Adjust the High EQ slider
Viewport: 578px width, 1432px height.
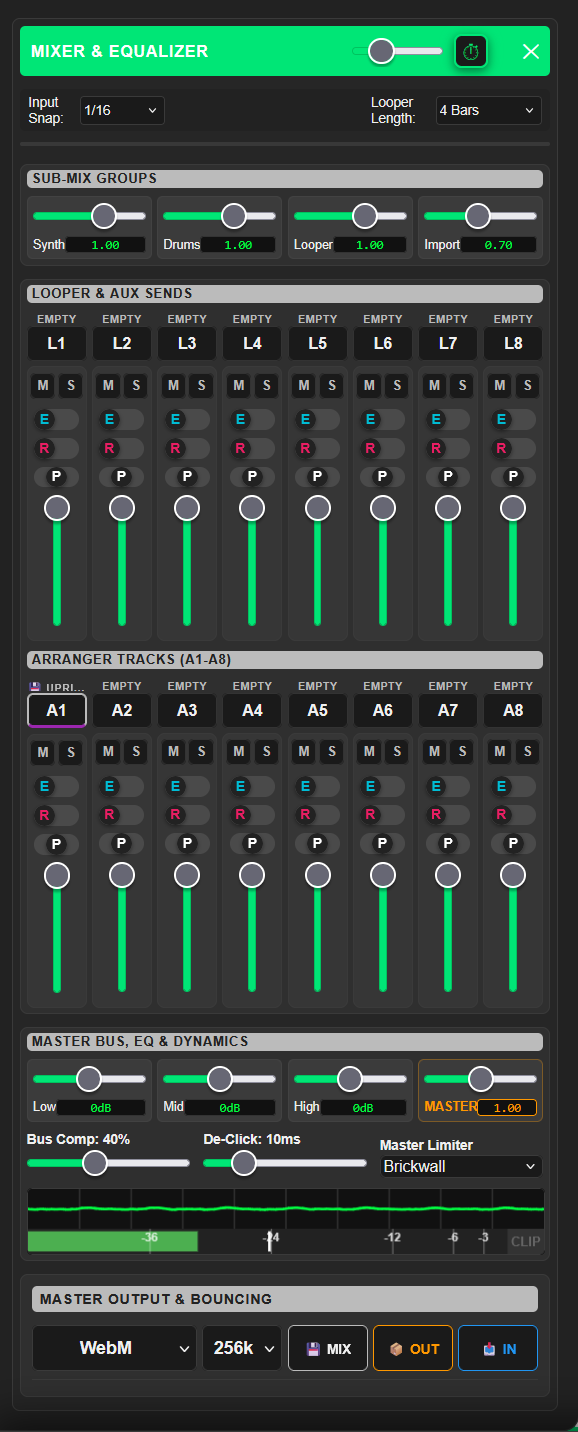click(x=350, y=1078)
